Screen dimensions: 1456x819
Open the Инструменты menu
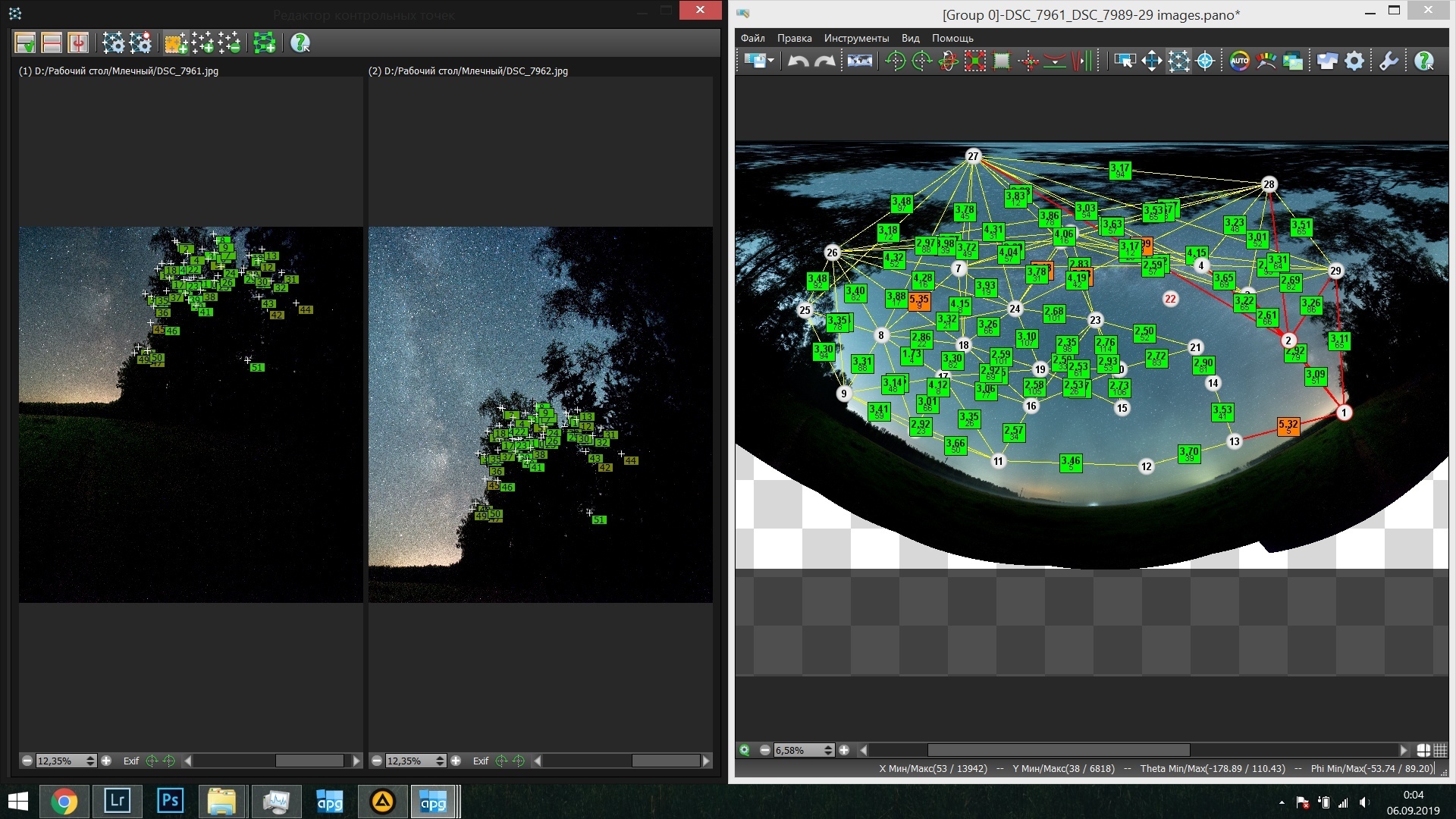coord(856,38)
